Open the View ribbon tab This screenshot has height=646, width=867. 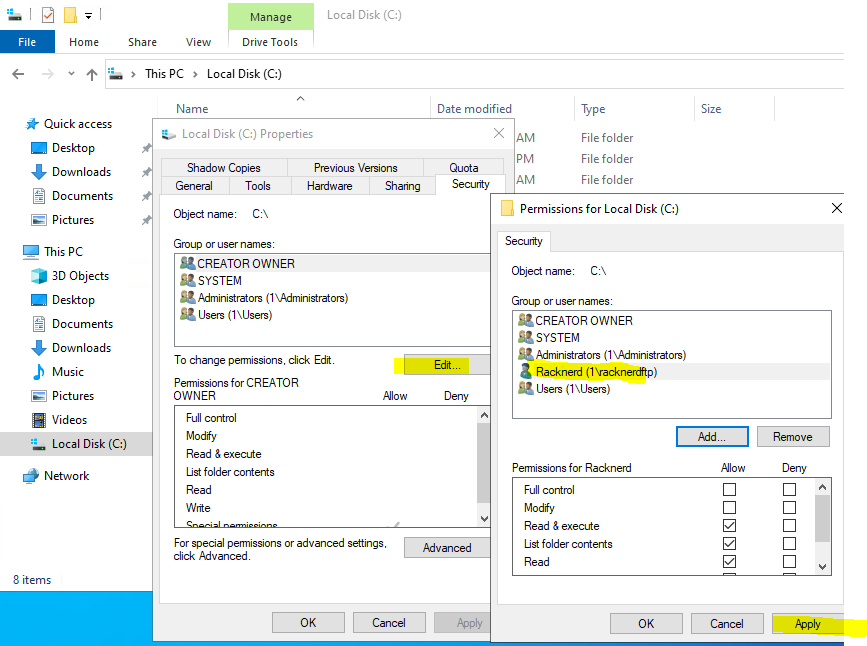[199, 42]
